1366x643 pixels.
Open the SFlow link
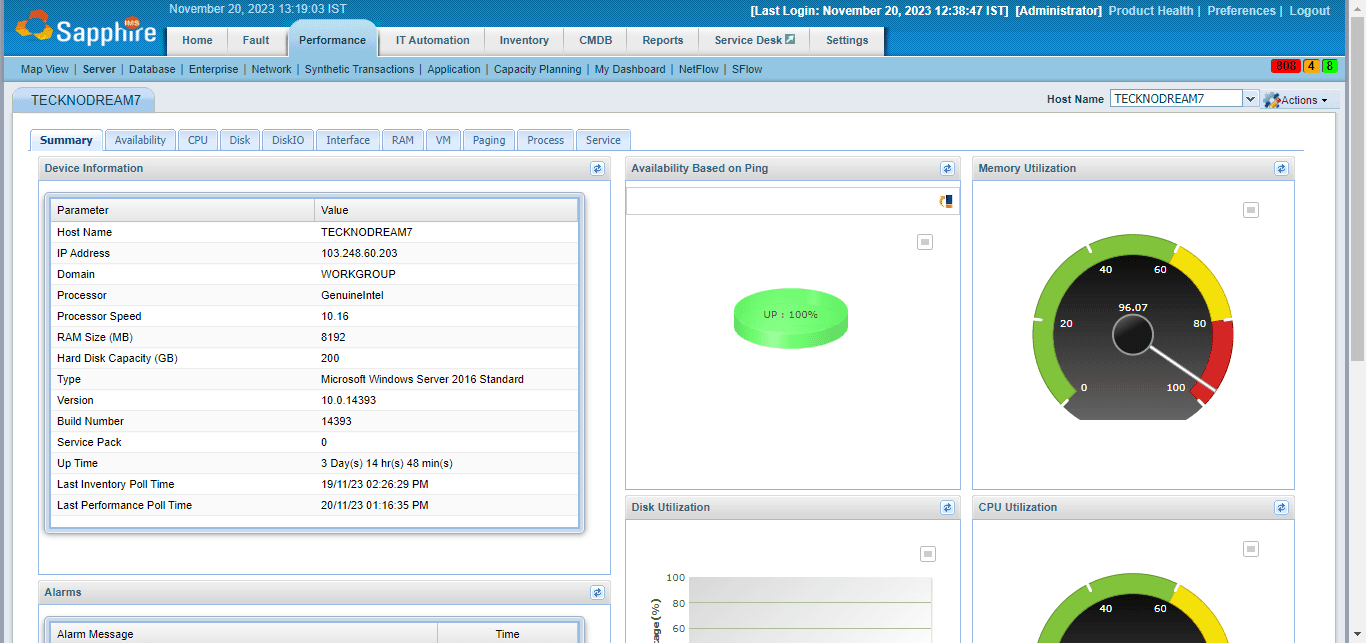click(747, 69)
